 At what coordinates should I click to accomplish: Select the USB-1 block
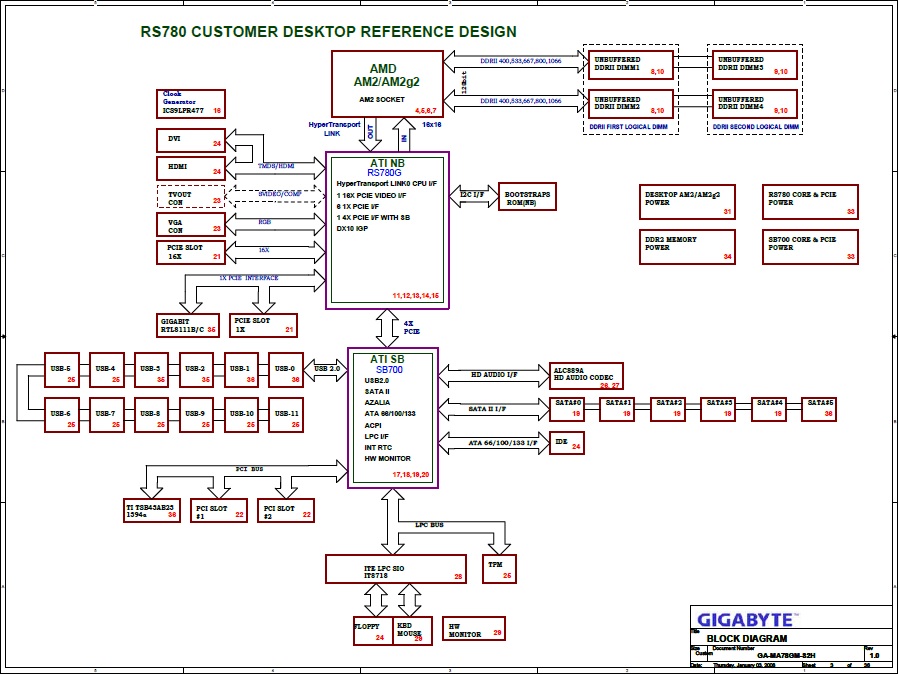(241, 370)
